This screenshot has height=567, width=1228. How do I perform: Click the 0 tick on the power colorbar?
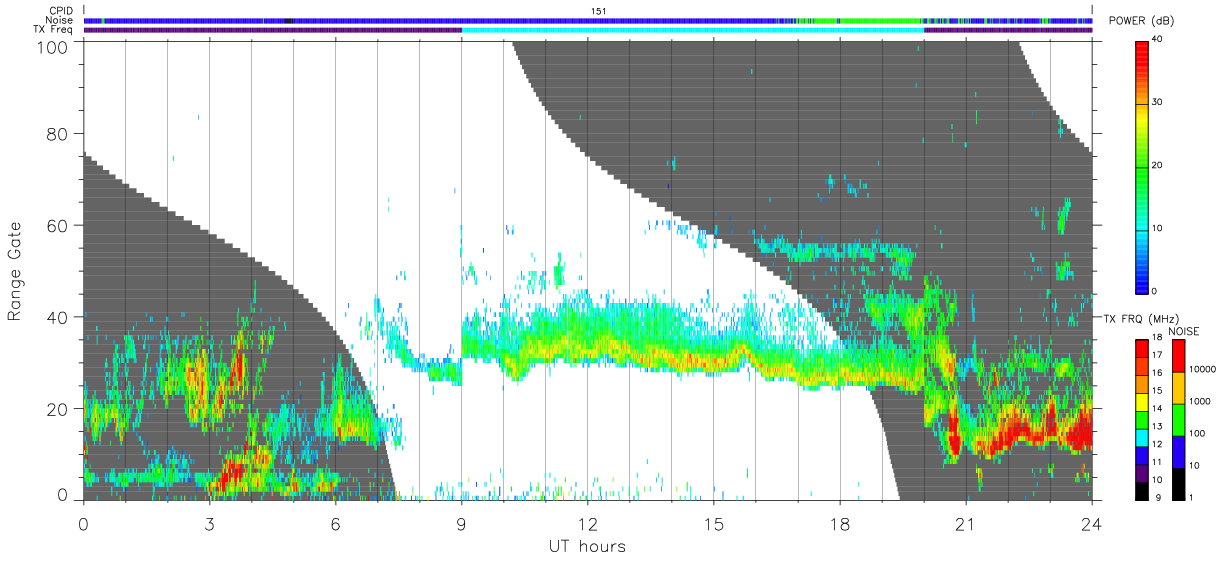click(1155, 291)
